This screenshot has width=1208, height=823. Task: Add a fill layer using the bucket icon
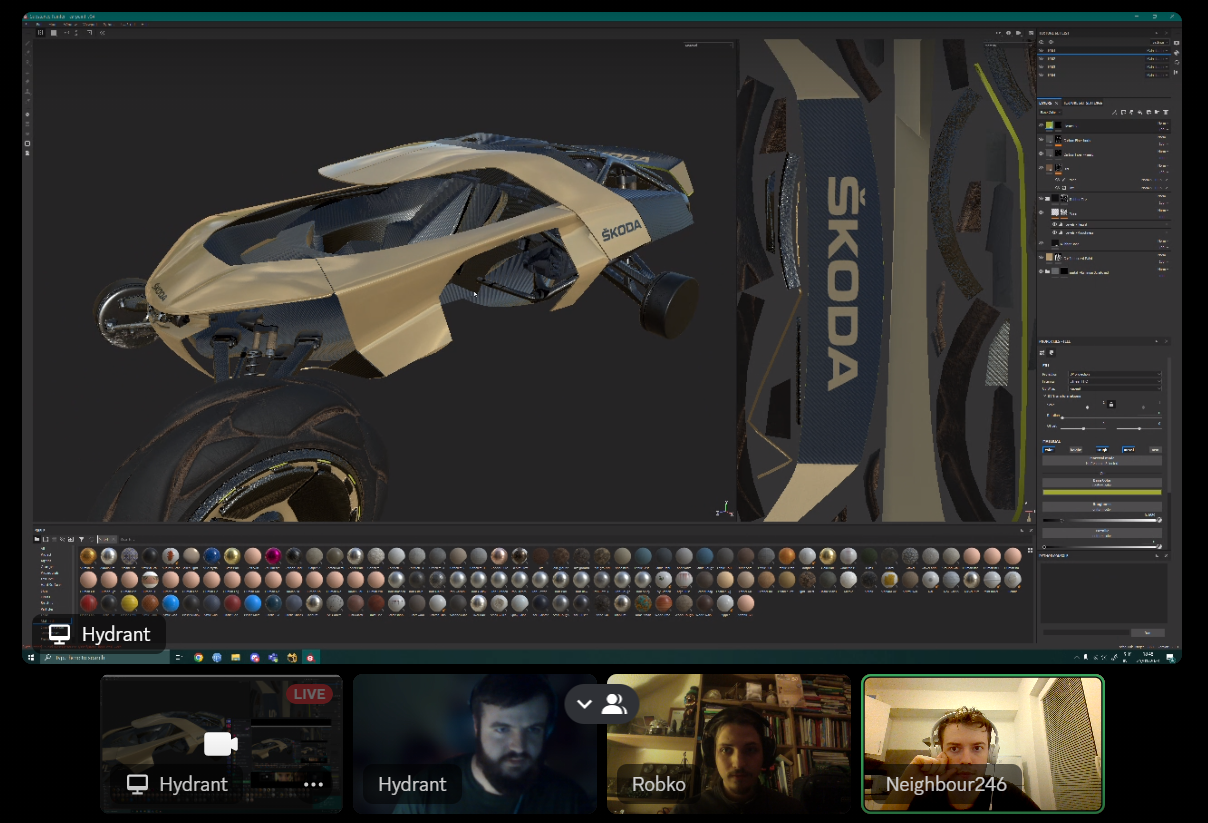point(1140,112)
